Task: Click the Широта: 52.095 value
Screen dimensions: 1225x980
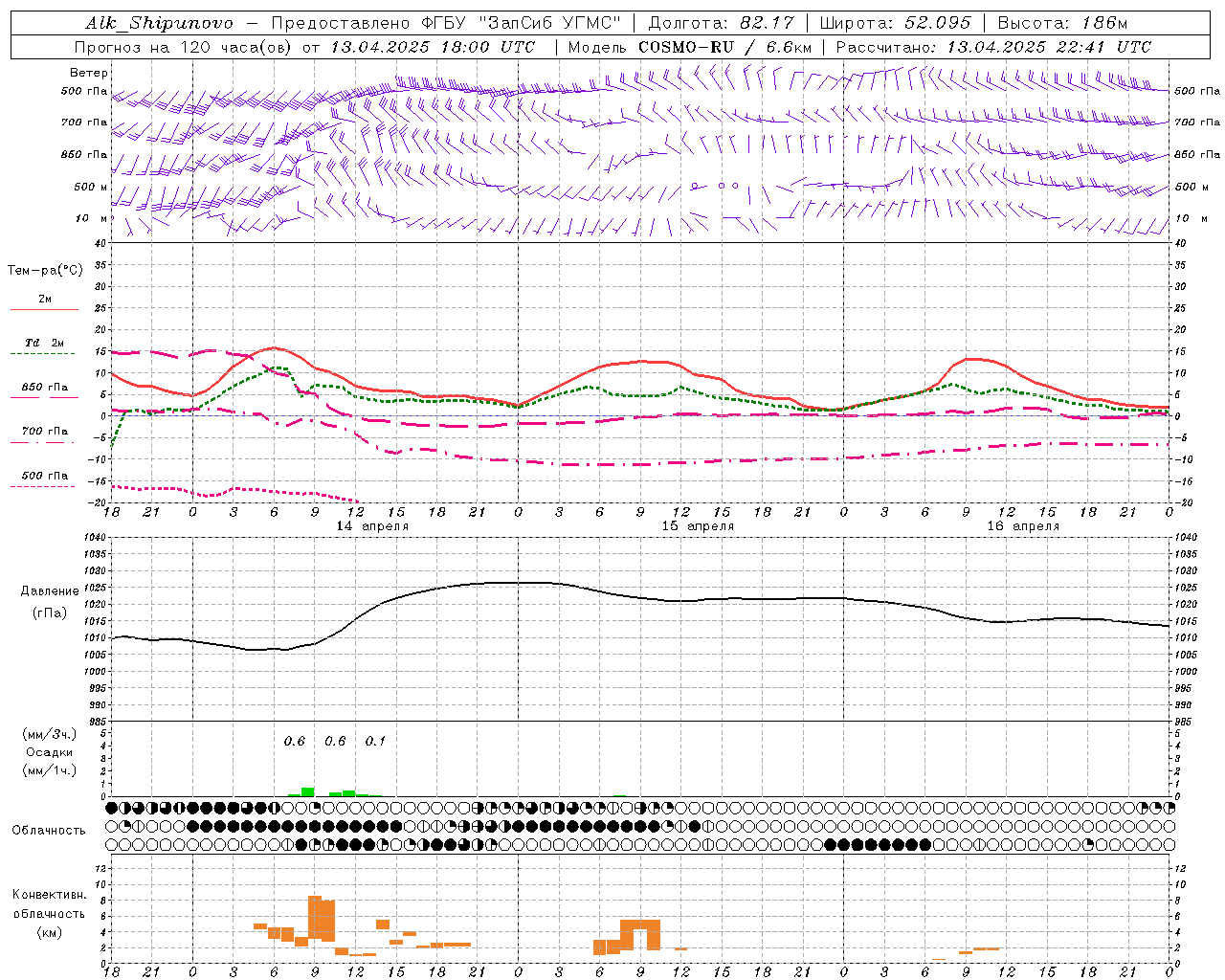Action: click(x=895, y=23)
